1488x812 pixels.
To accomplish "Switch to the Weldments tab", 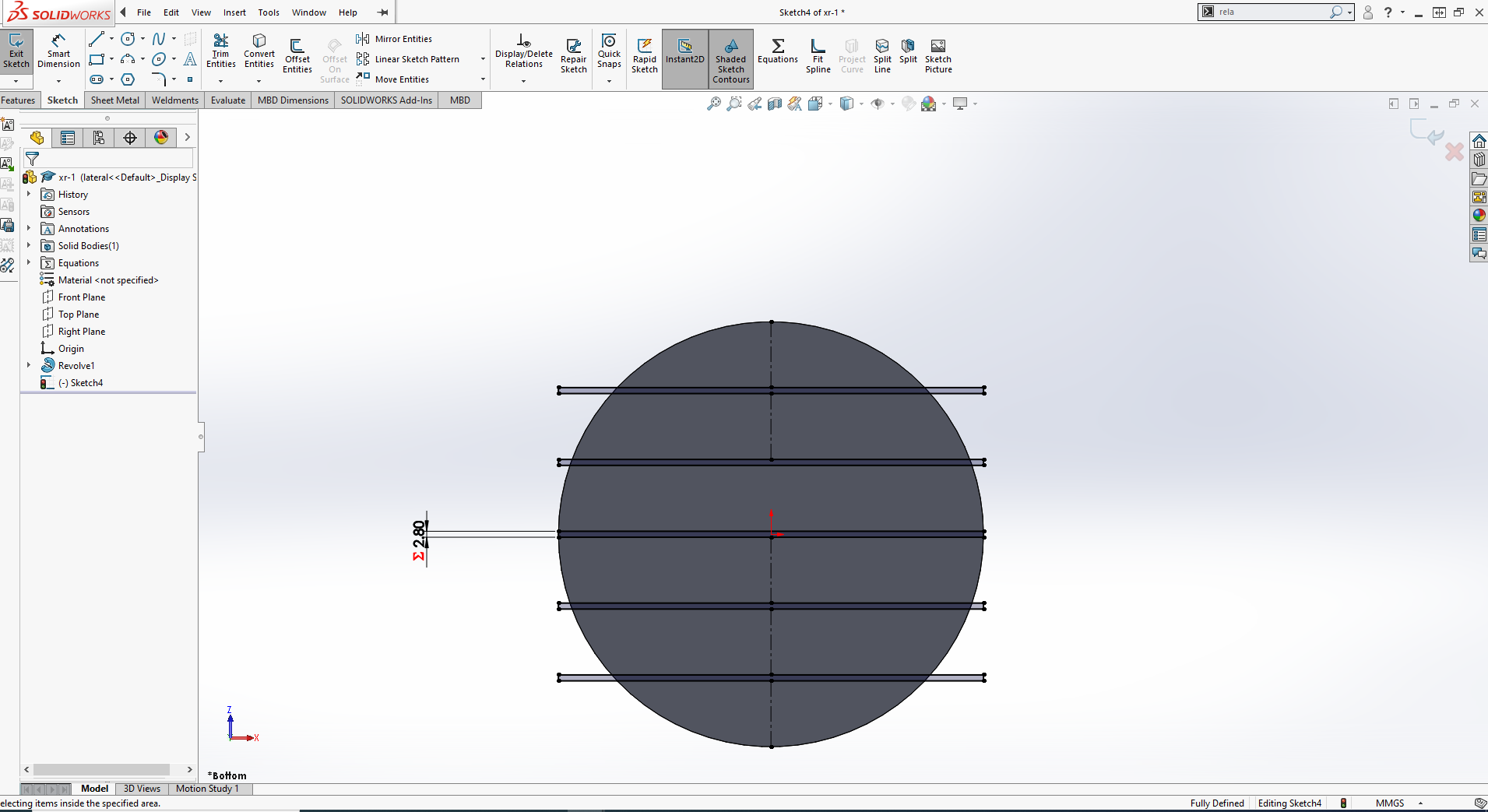I will coord(175,100).
